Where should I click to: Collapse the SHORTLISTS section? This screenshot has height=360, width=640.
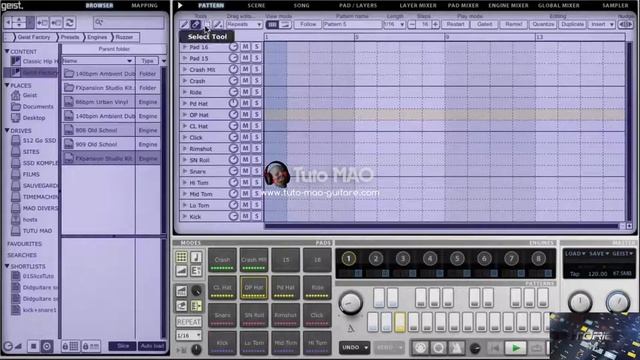point(7,266)
